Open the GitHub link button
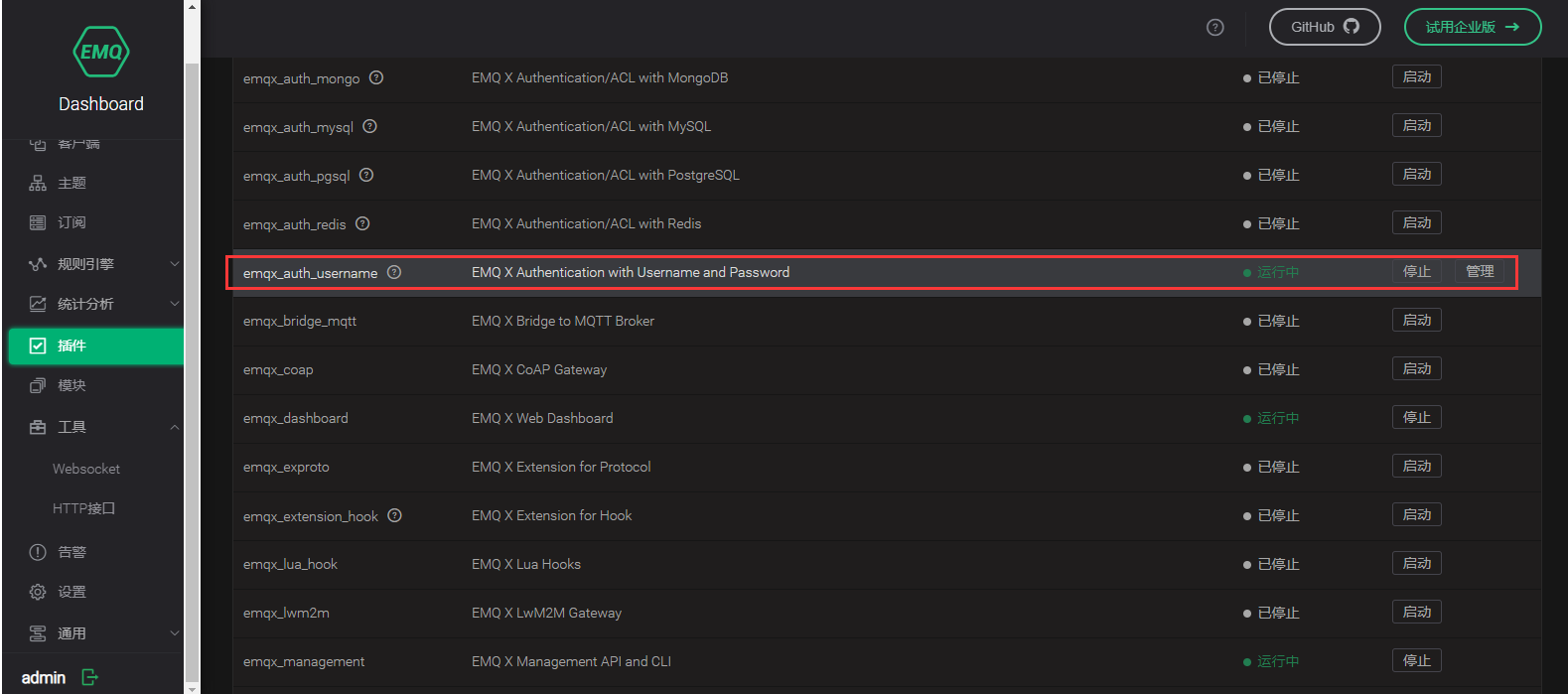 (x=1324, y=27)
